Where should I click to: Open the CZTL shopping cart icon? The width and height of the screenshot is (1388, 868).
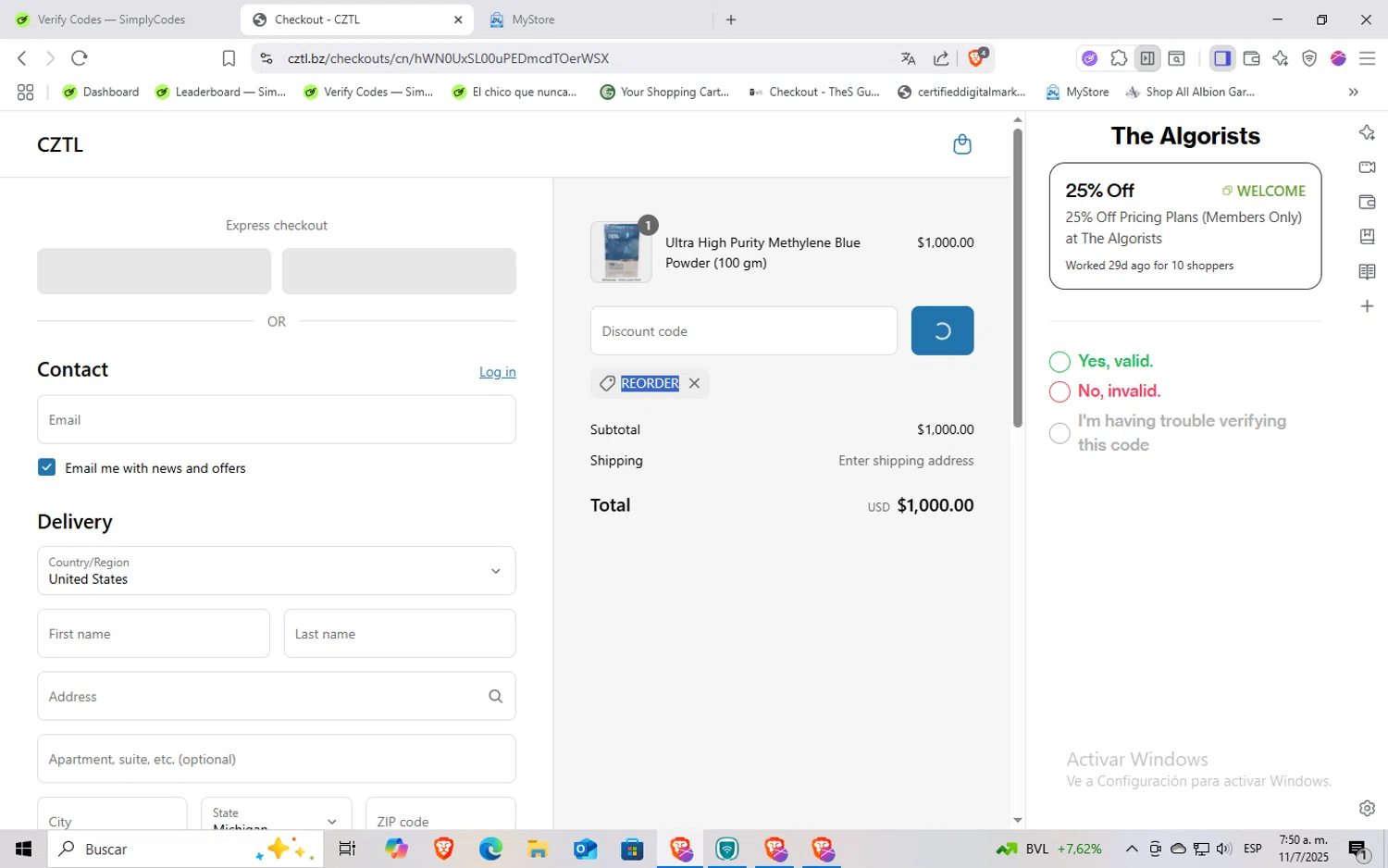[x=962, y=144]
